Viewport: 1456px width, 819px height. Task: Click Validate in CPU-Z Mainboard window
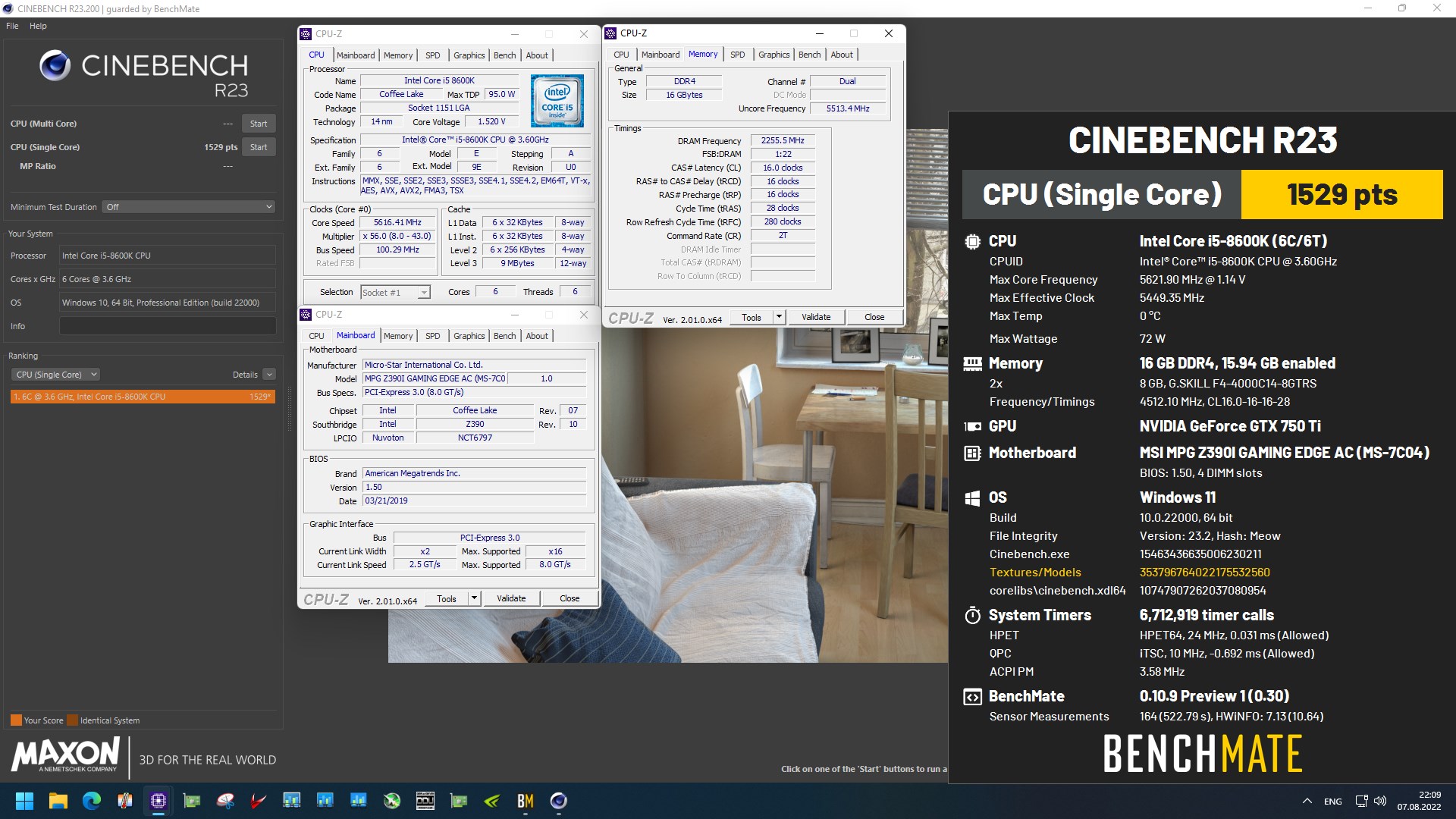click(x=511, y=598)
